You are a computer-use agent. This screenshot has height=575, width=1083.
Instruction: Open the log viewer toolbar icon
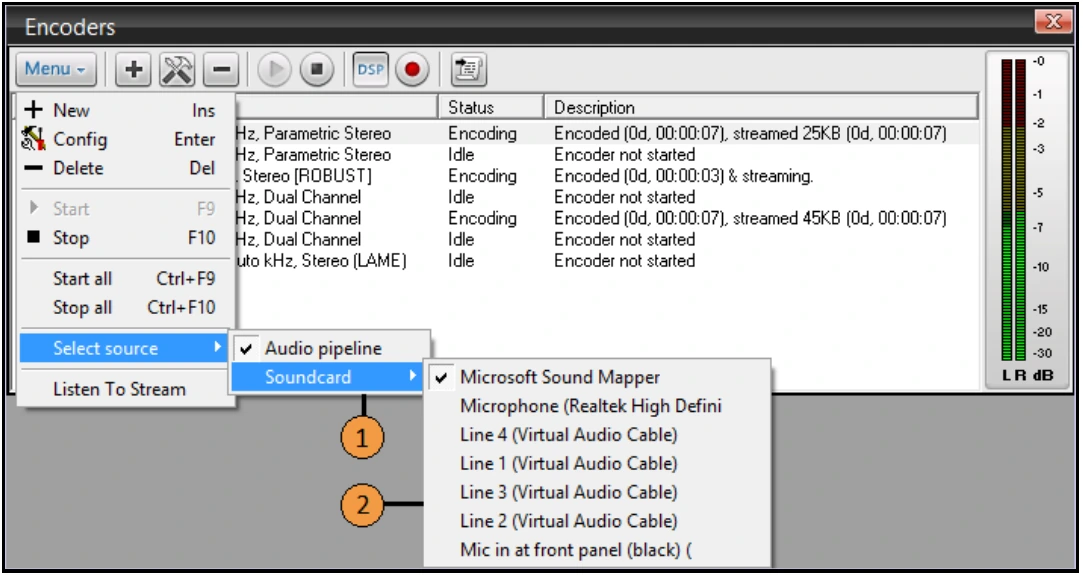(x=469, y=70)
